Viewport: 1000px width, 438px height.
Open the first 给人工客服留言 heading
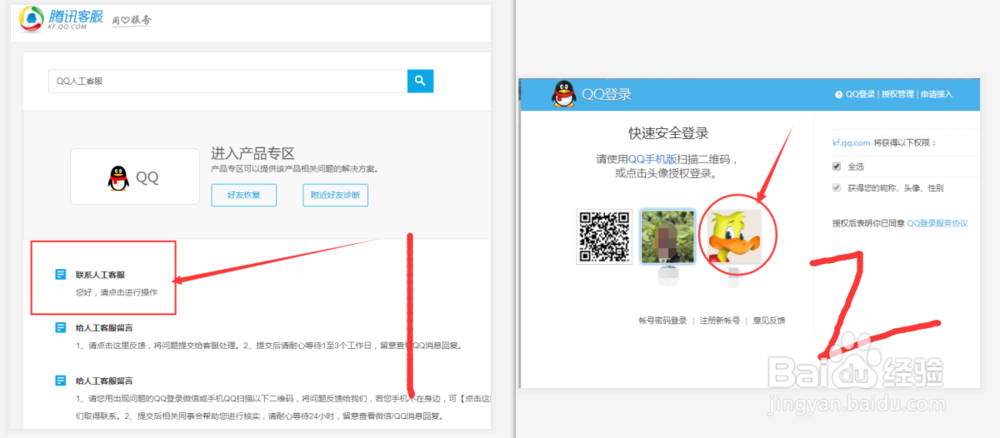click(x=105, y=328)
